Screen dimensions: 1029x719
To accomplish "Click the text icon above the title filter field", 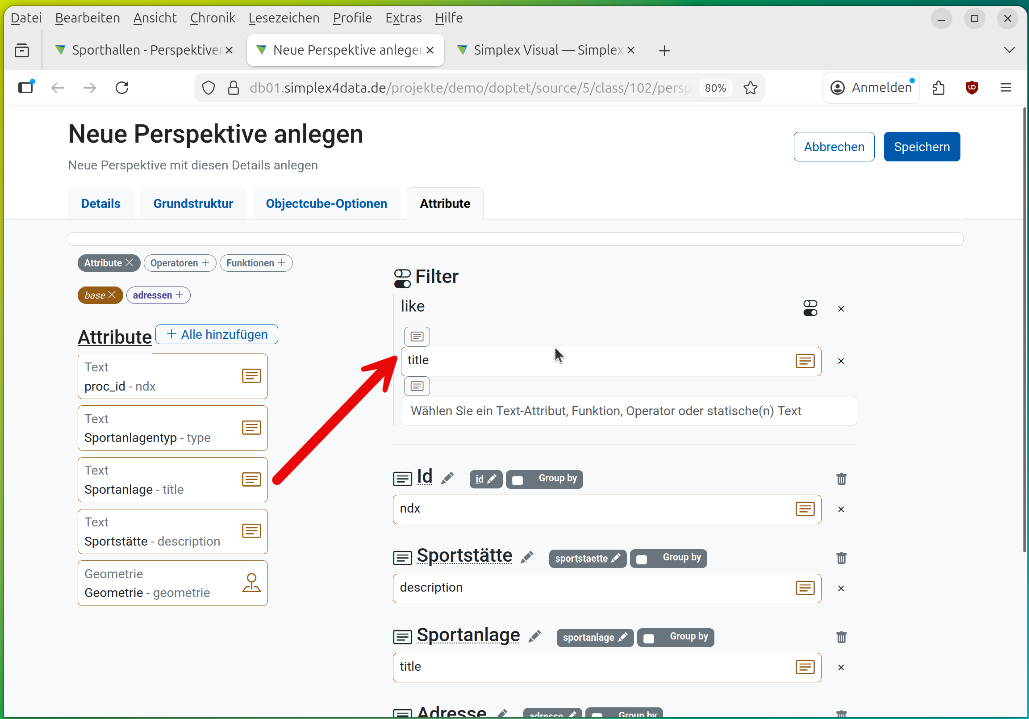I will coord(417,337).
